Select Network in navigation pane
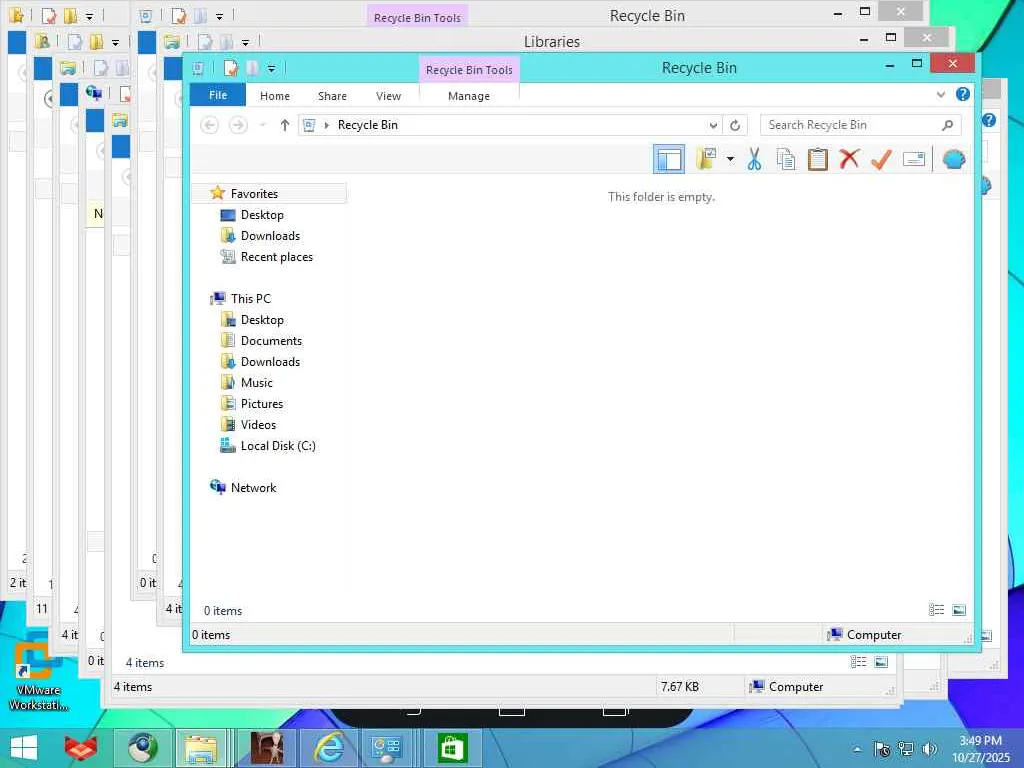Screen dimensions: 1024x768 click(x=253, y=487)
